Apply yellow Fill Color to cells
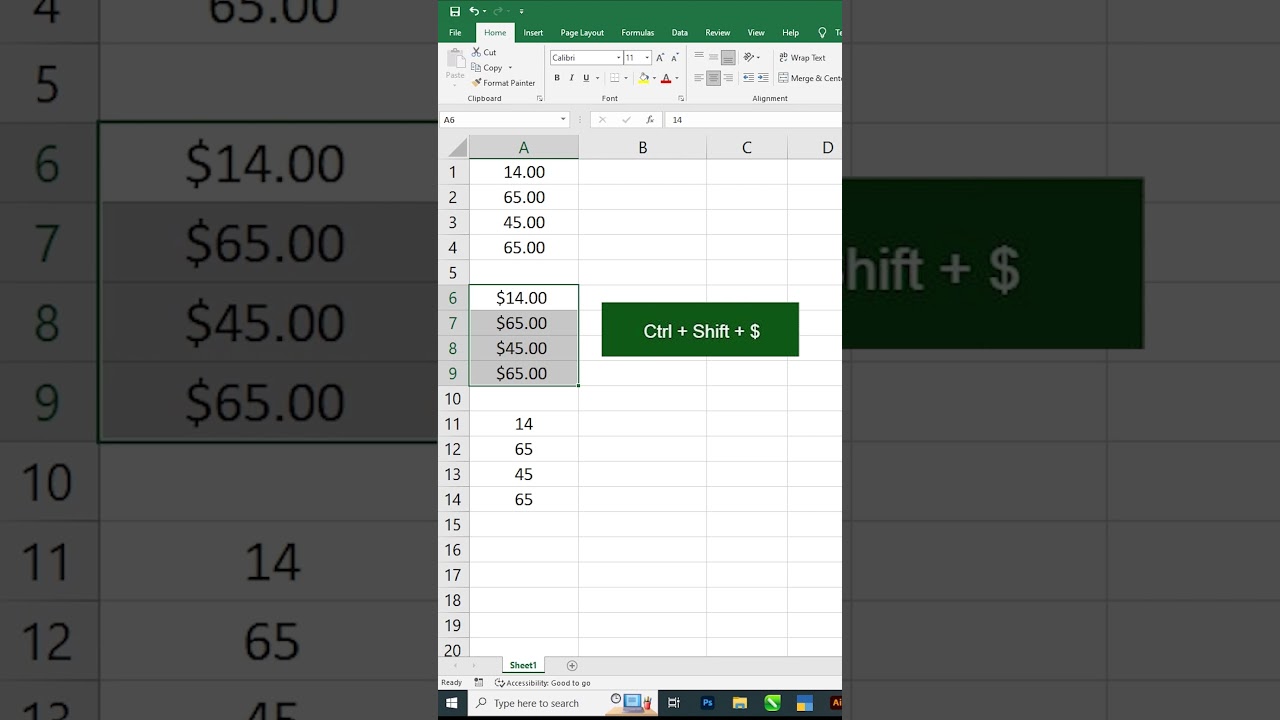The width and height of the screenshot is (1280, 720). point(644,78)
